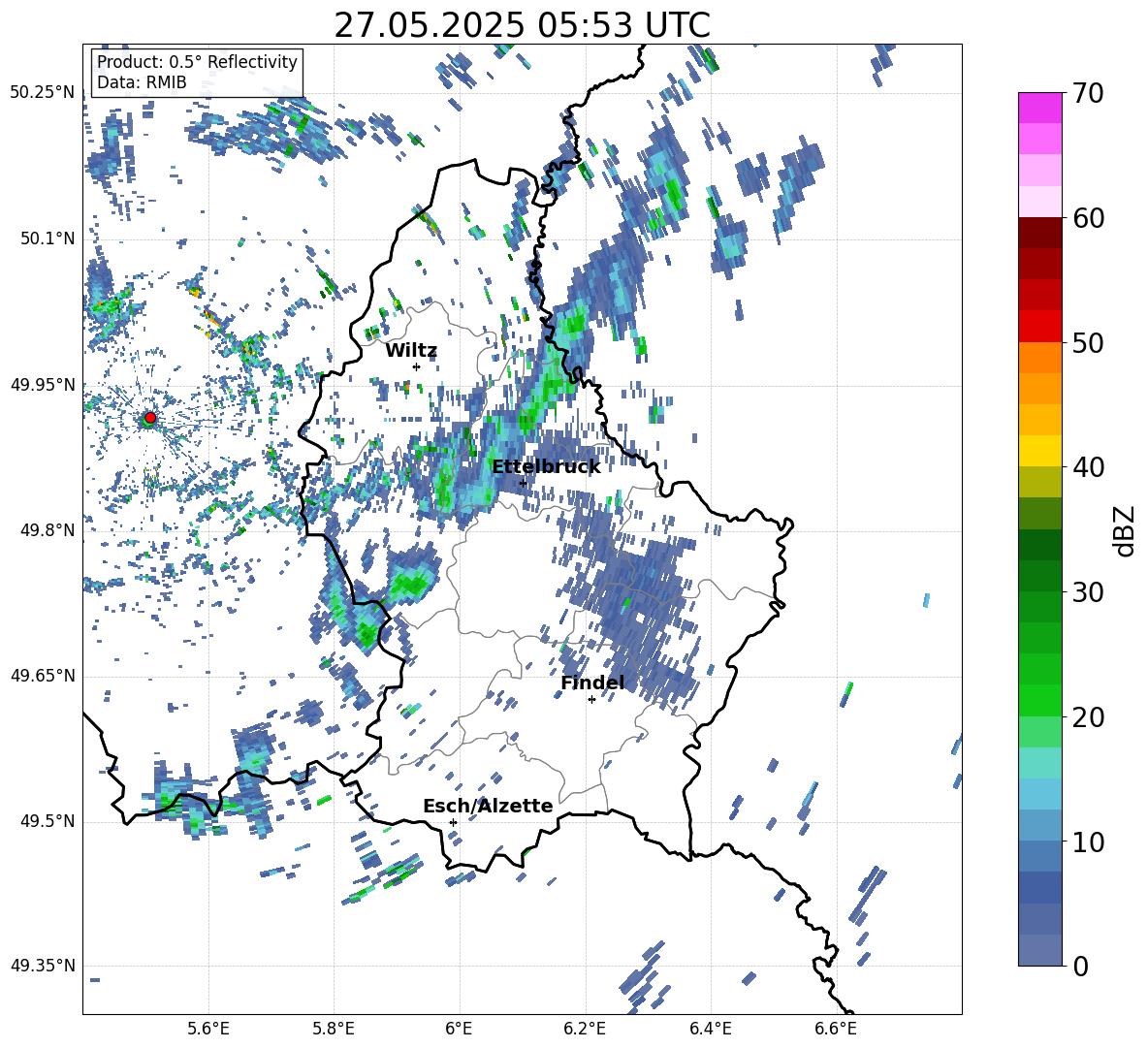Viewport: 1148px width, 1048px height.
Task: Click the 50.25°N latitude label
Action: coord(43,93)
